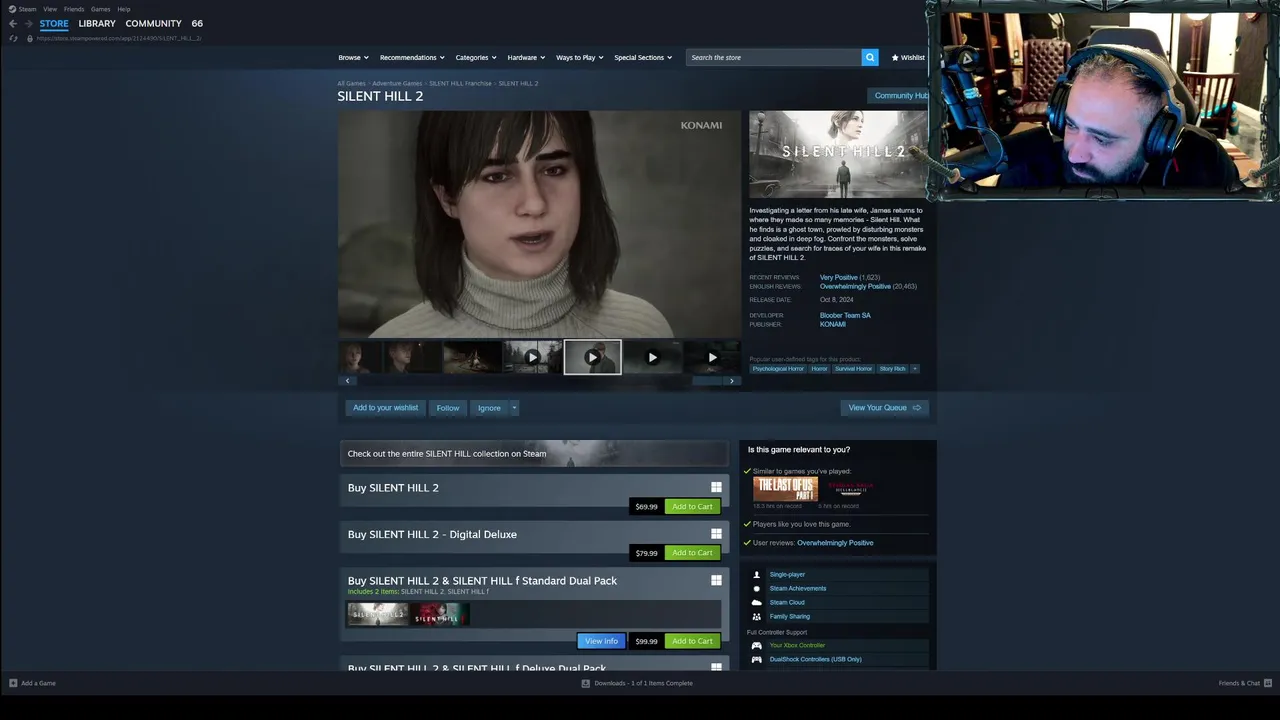Open the Friends menu
Image resolution: width=1280 pixels, height=720 pixels.
(x=74, y=9)
